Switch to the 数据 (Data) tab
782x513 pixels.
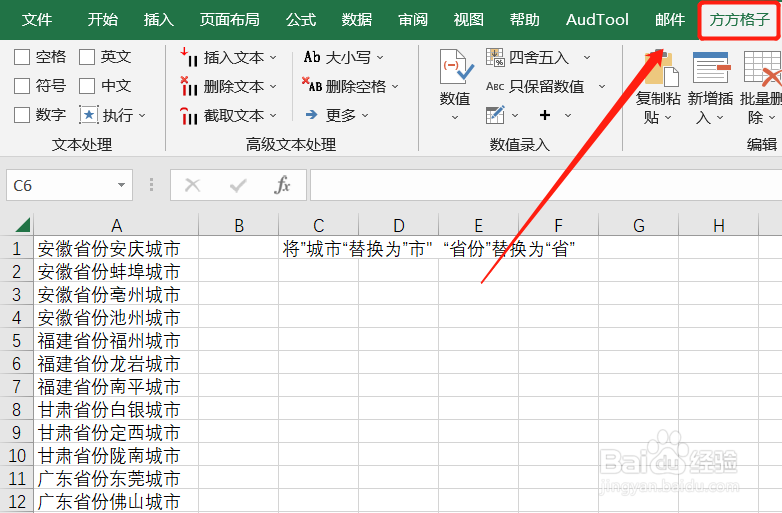357,19
